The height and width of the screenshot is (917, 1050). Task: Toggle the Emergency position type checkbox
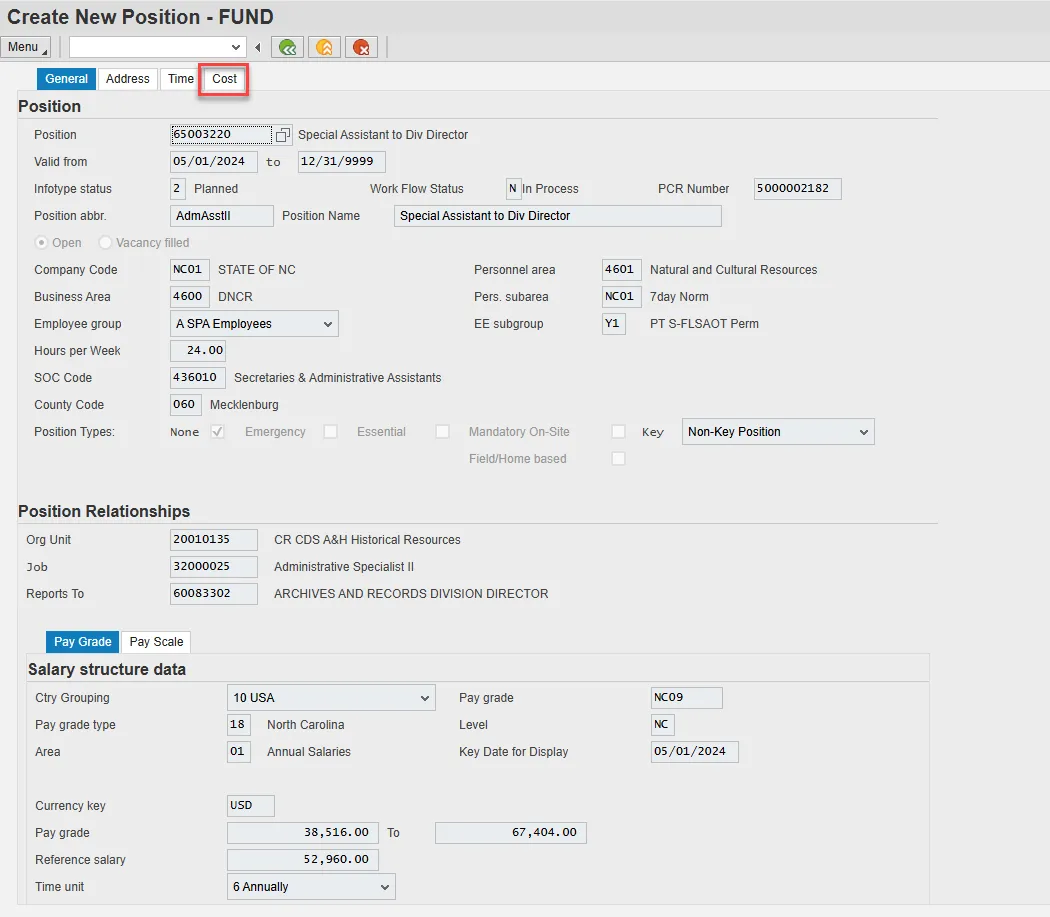[x=330, y=432]
